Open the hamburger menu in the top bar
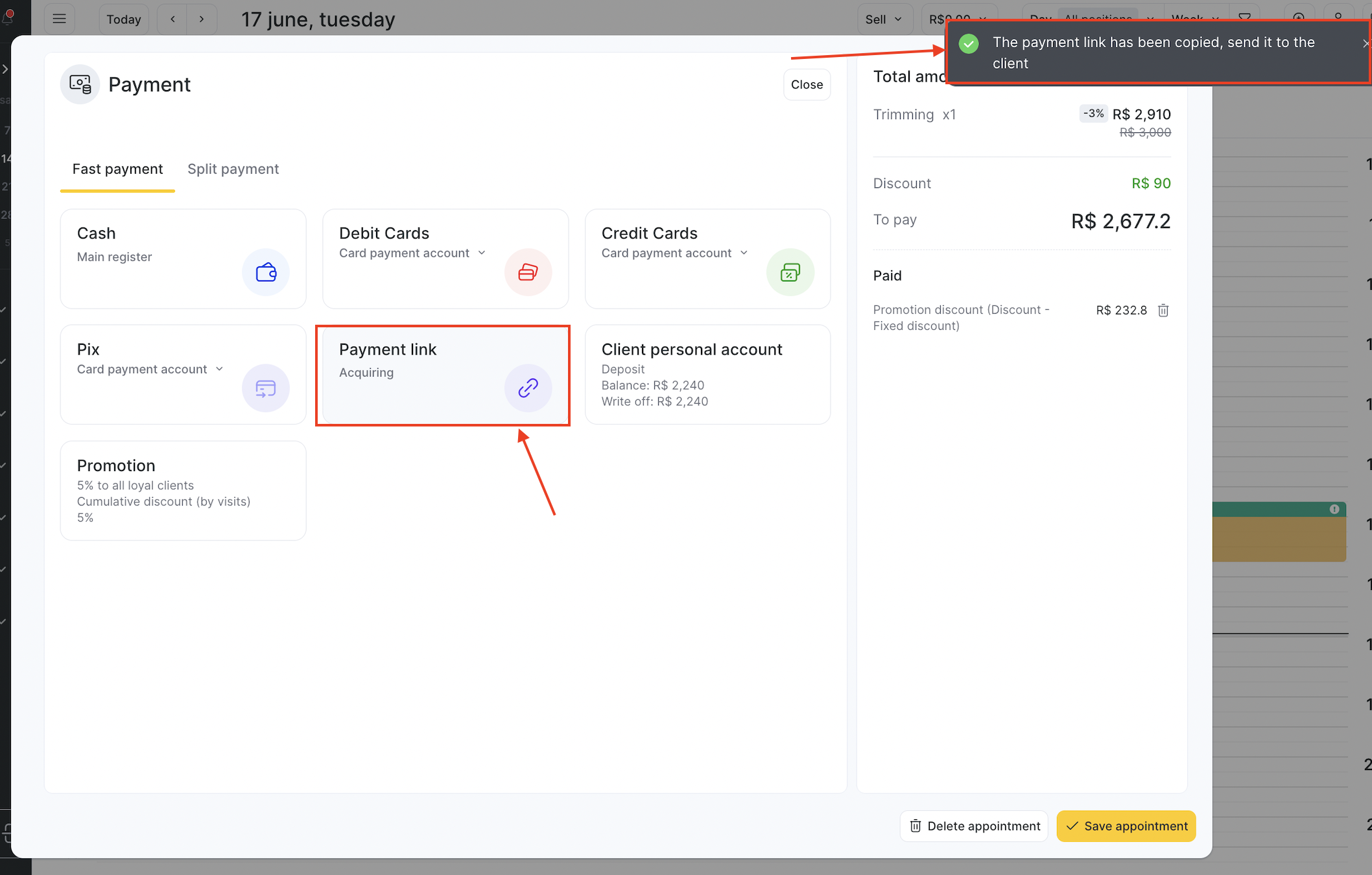This screenshot has height=875, width=1372. pyautogui.click(x=59, y=19)
